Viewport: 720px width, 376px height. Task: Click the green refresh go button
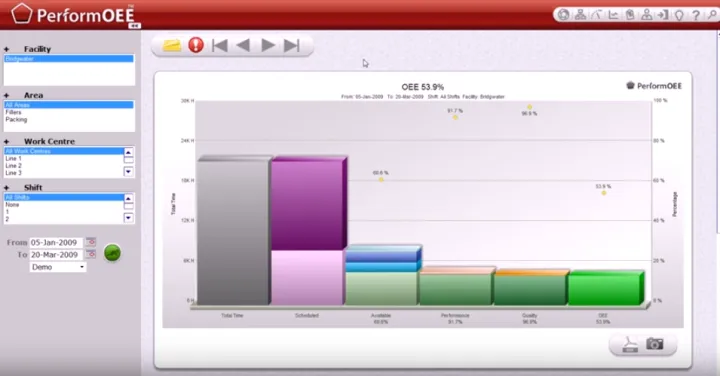click(x=112, y=253)
